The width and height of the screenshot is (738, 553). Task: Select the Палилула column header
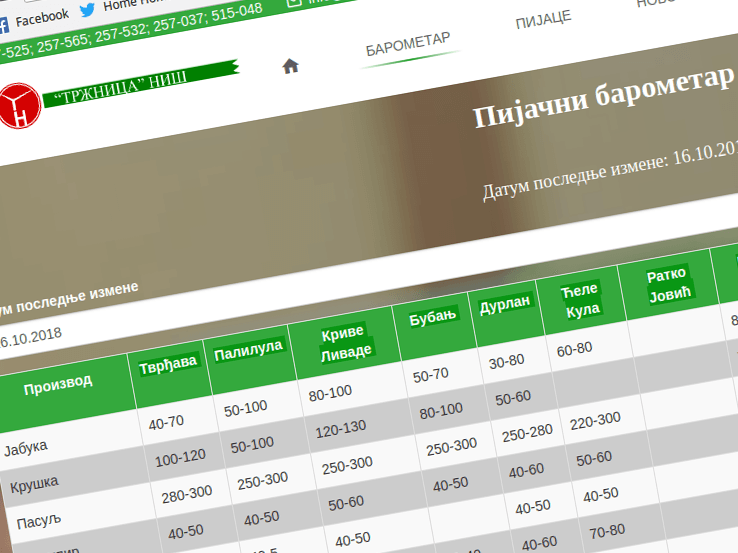248,348
